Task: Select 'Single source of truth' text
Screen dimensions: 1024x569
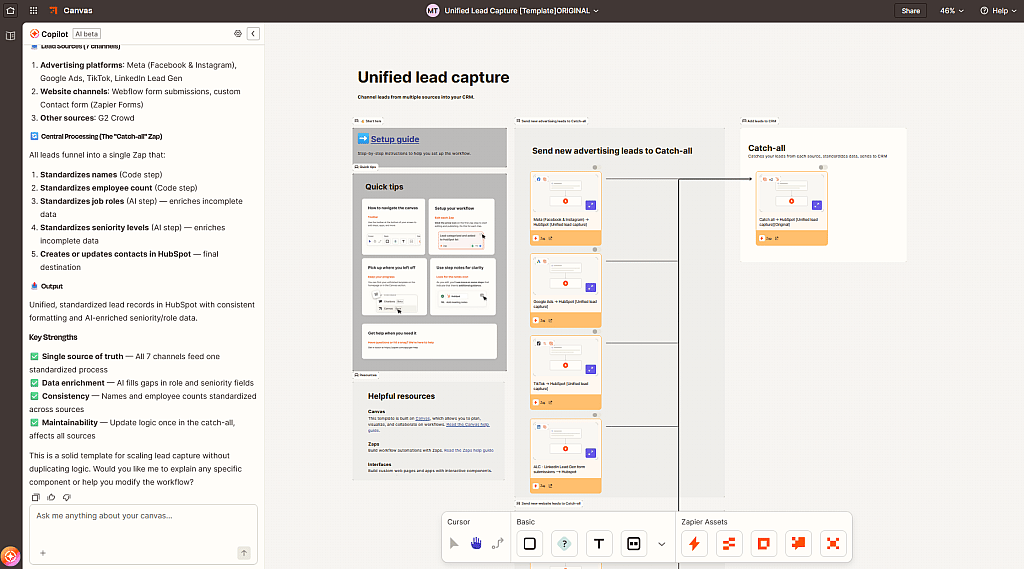Action: pyautogui.click(x=82, y=357)
